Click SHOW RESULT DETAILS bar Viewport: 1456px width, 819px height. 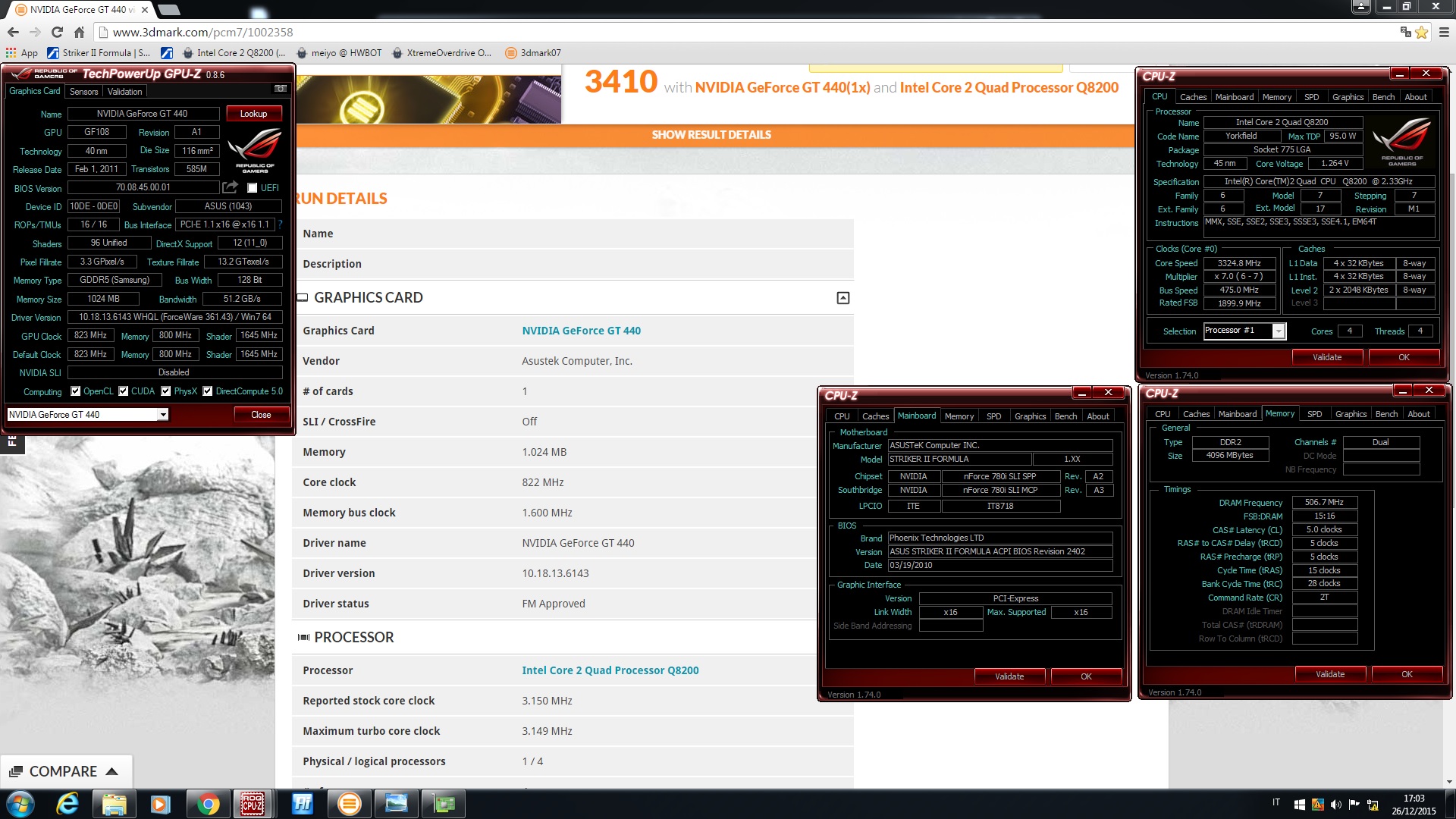coord(711,135)
